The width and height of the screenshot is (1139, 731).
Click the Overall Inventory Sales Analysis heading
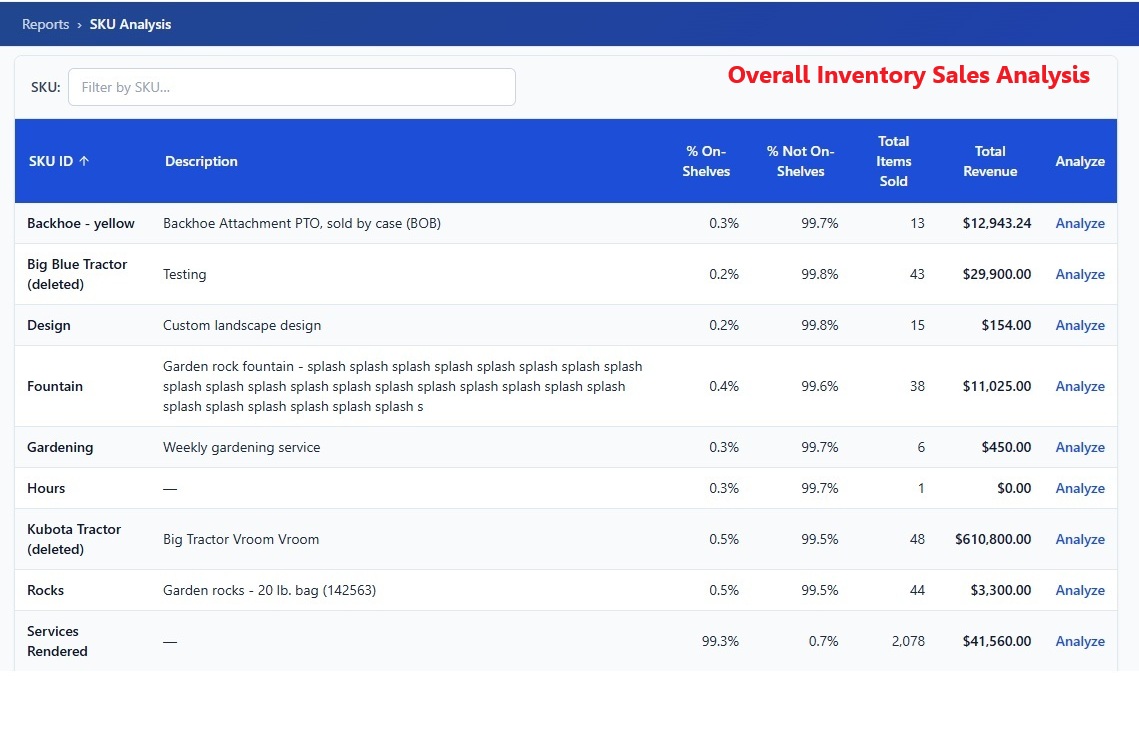click(x=909, y=75)
